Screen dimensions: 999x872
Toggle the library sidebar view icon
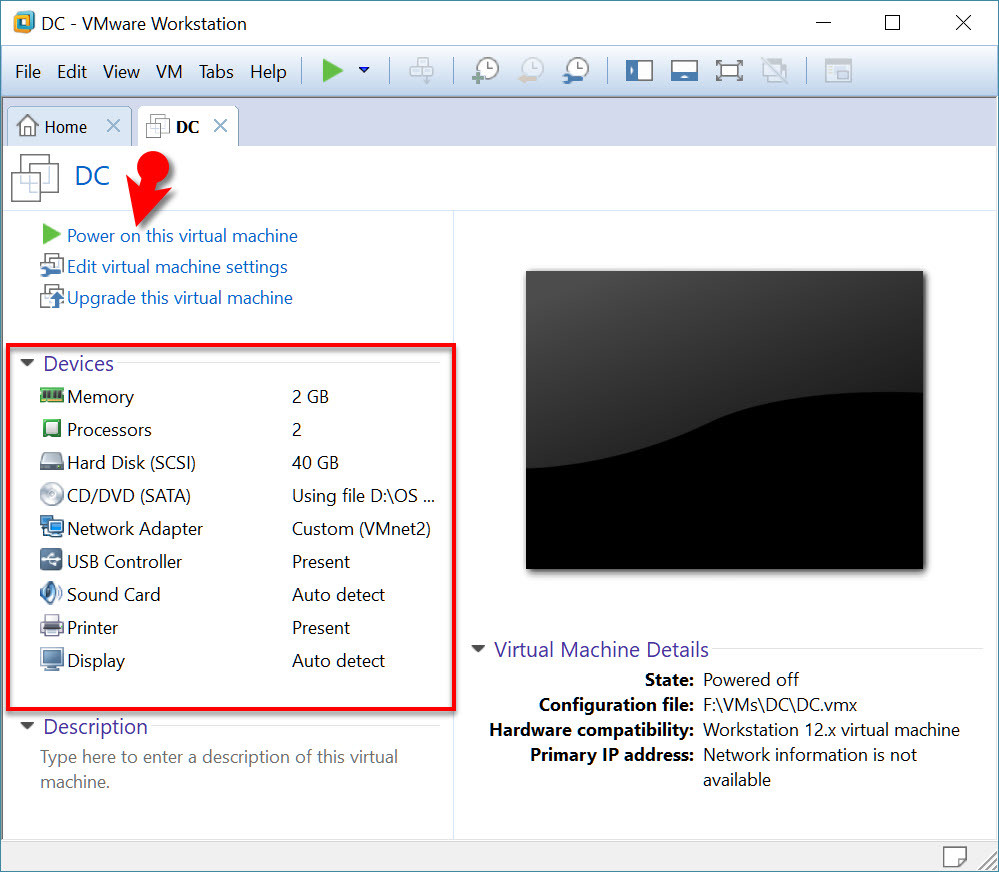[639, 71]
